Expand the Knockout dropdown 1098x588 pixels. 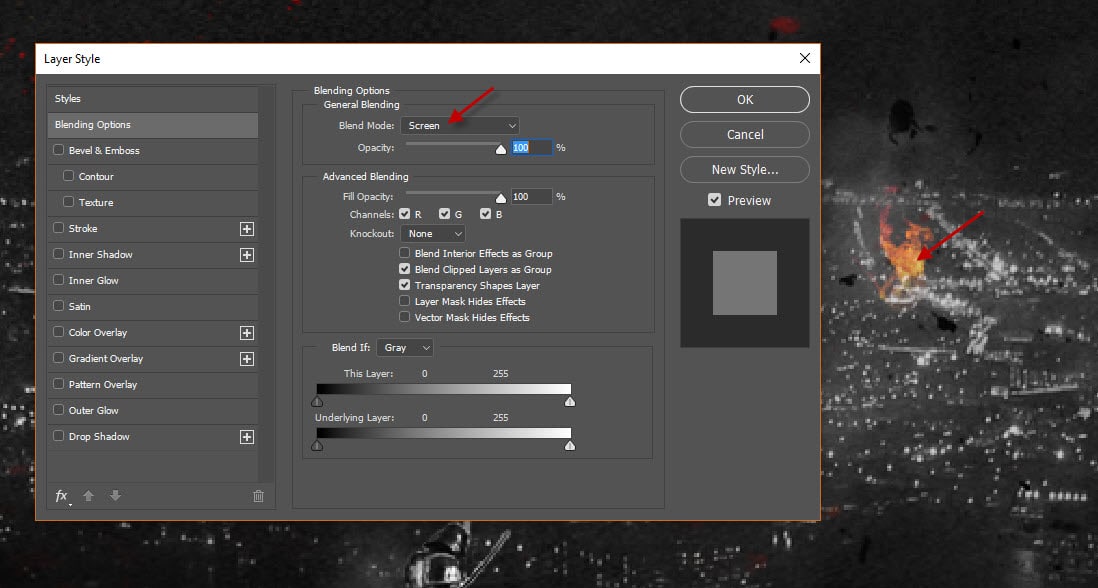tap(434, 233)
